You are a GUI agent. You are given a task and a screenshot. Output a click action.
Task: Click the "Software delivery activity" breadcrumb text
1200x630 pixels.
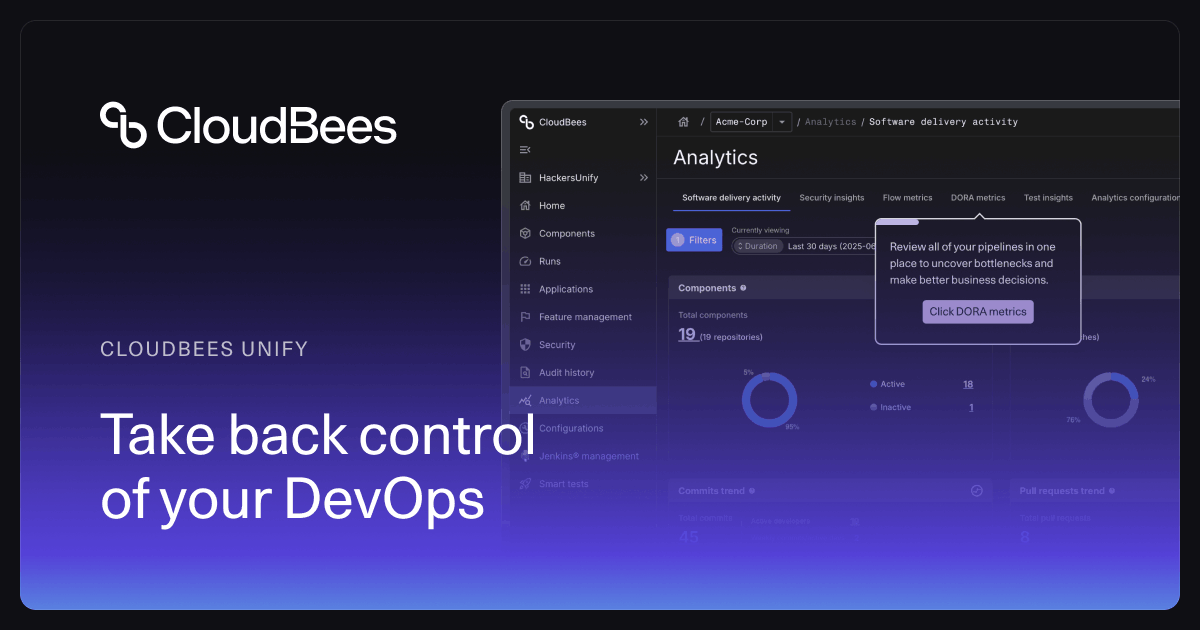point(943,122)
